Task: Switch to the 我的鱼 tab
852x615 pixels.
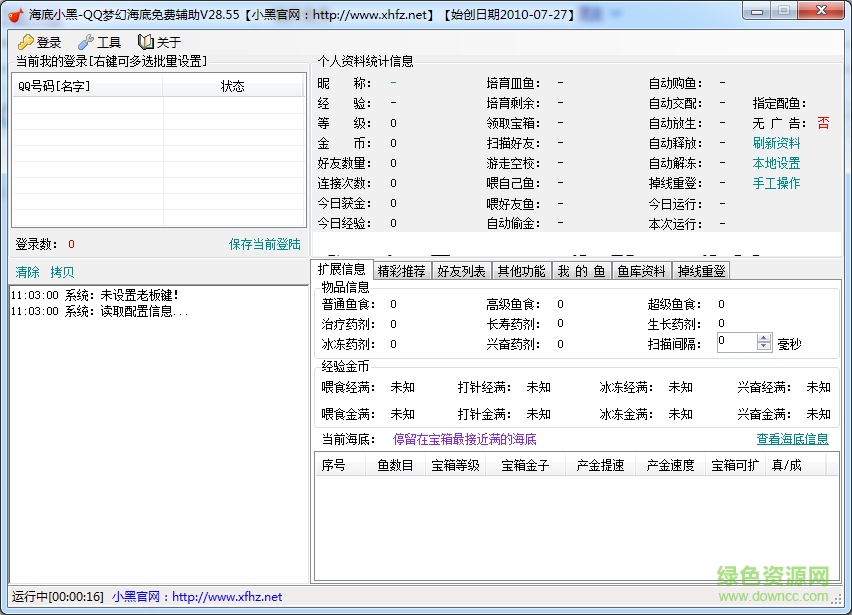Action: click(580, 269)
